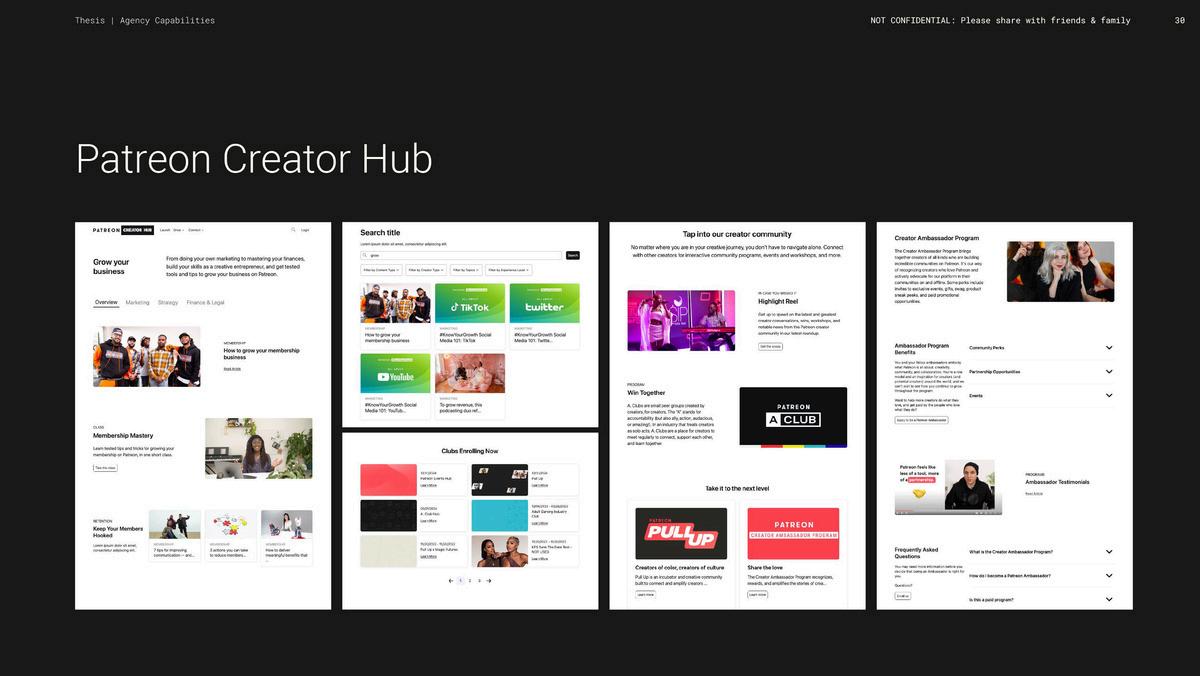The image size is (1200, 676).
Task: Click the next page arrow in pagination
Action: tap(489, 581)
